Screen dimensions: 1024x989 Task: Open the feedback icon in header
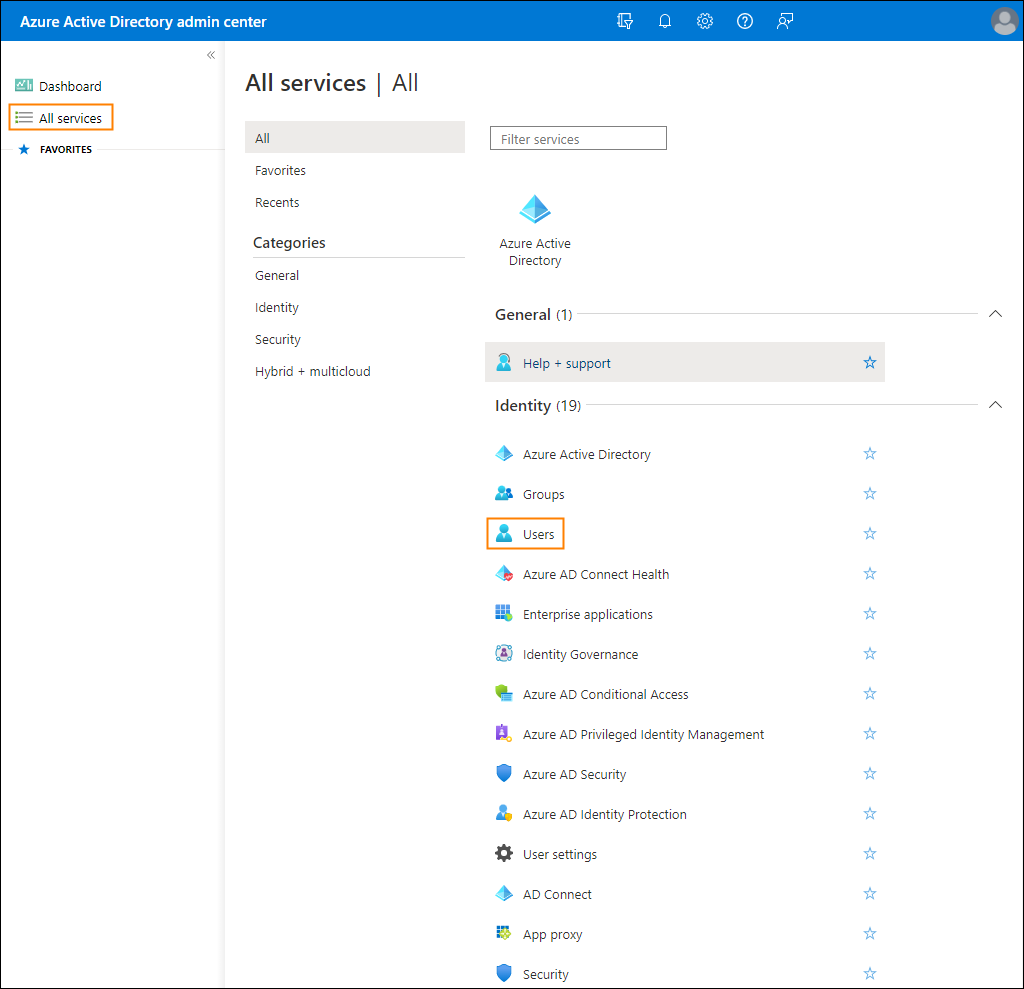[x=784, y=22]
